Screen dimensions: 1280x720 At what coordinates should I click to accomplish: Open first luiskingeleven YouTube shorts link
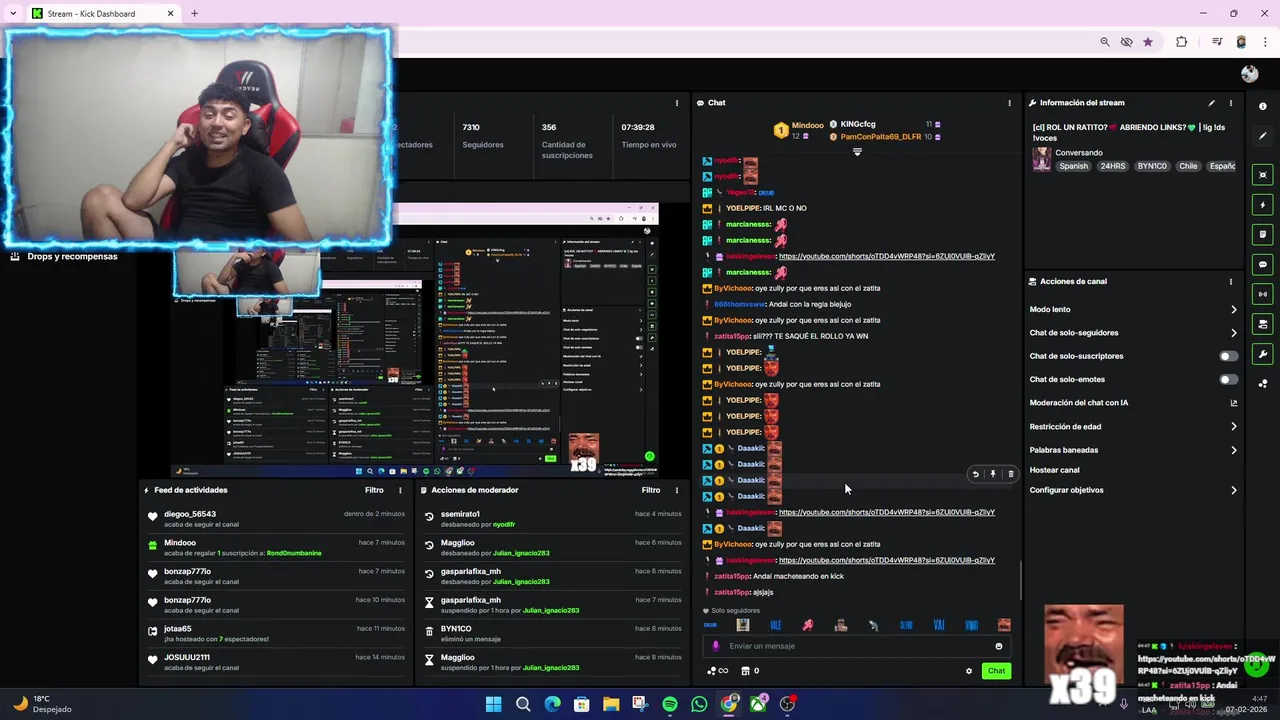pos(886,257)
